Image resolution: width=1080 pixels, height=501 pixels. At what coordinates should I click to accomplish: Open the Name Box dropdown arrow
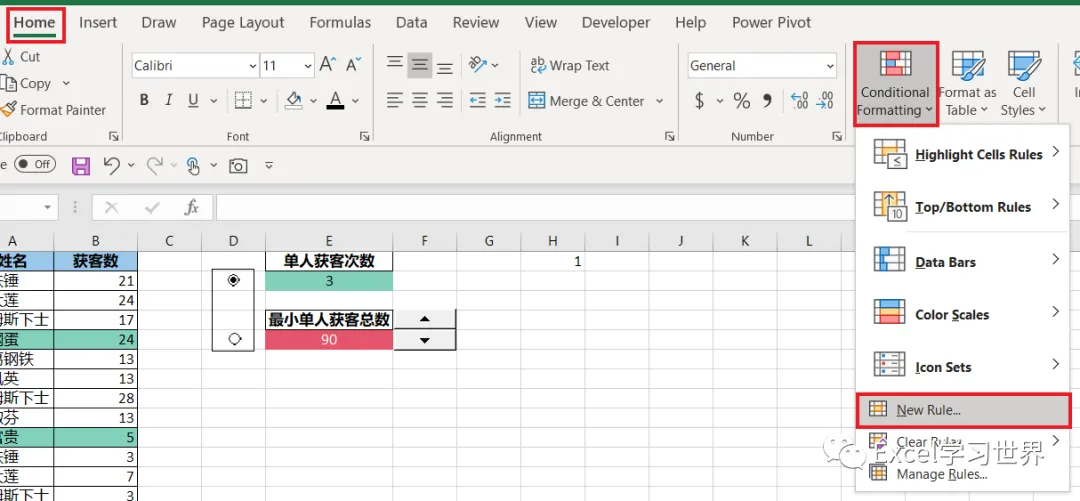click(48, 207)
